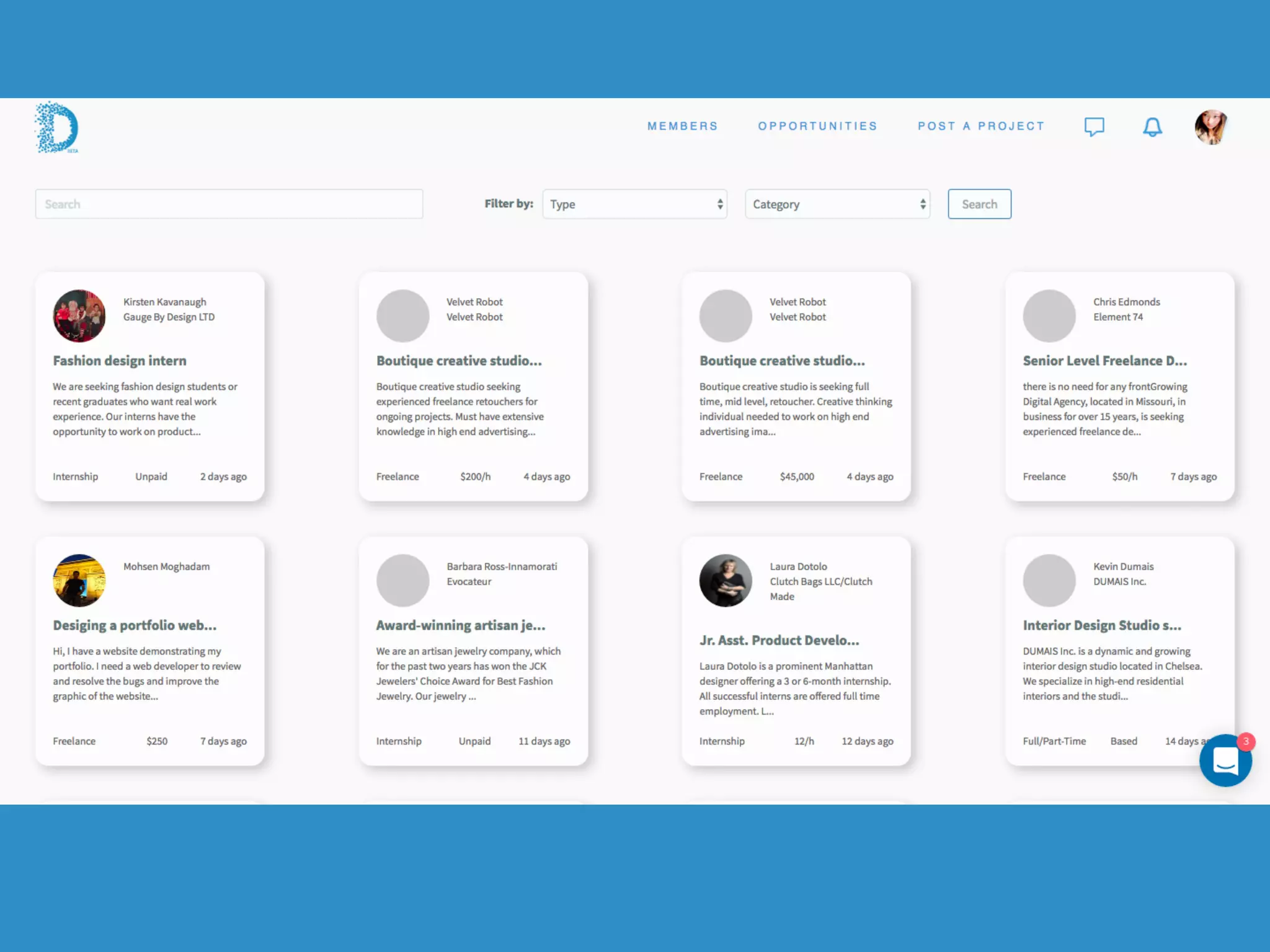Open the Award-winning artisan je... listing
Image resolution: width=1270 pixels, height=952 pixels.
(460, 625)
